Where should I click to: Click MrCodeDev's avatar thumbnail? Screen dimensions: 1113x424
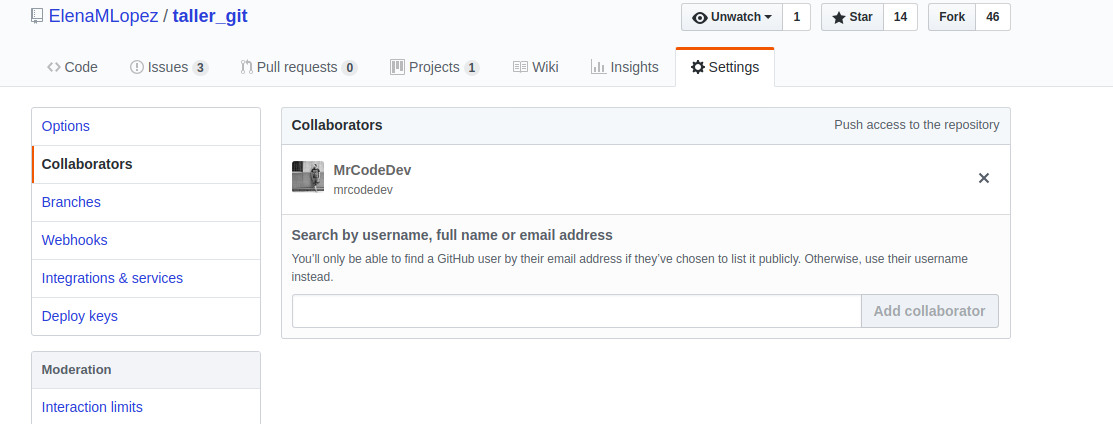(308, 176)
